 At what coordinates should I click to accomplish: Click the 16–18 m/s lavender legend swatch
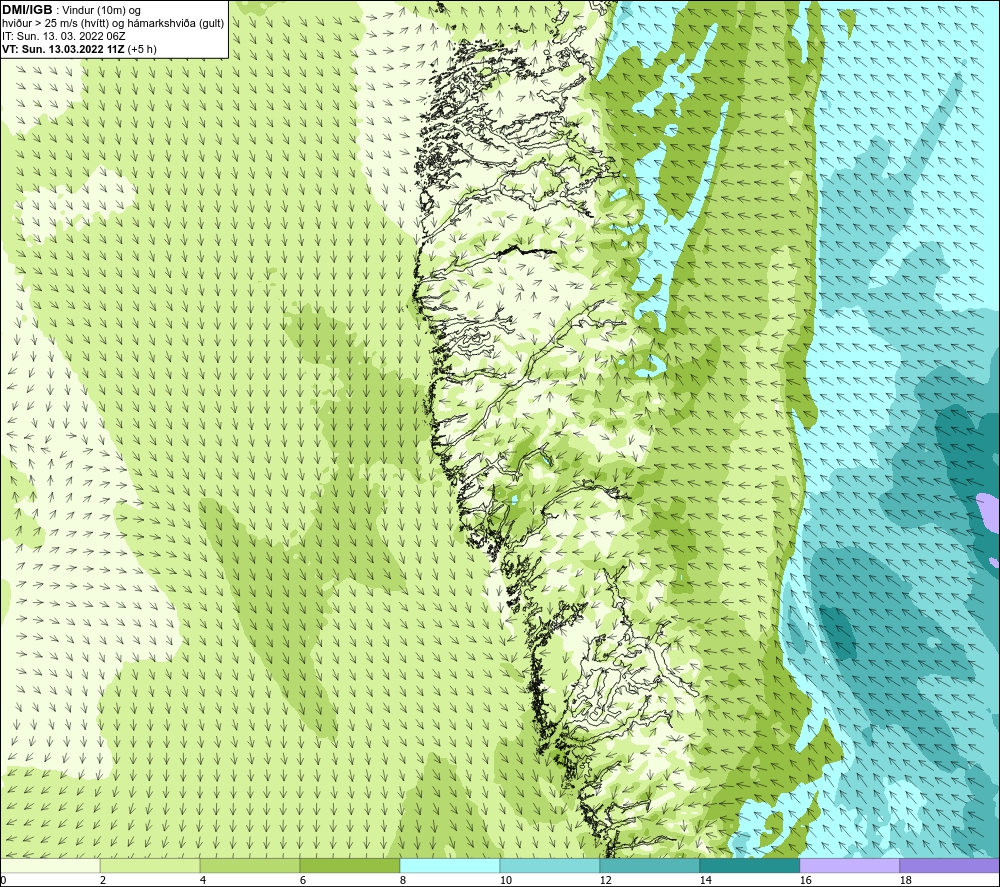coord(849,865)
